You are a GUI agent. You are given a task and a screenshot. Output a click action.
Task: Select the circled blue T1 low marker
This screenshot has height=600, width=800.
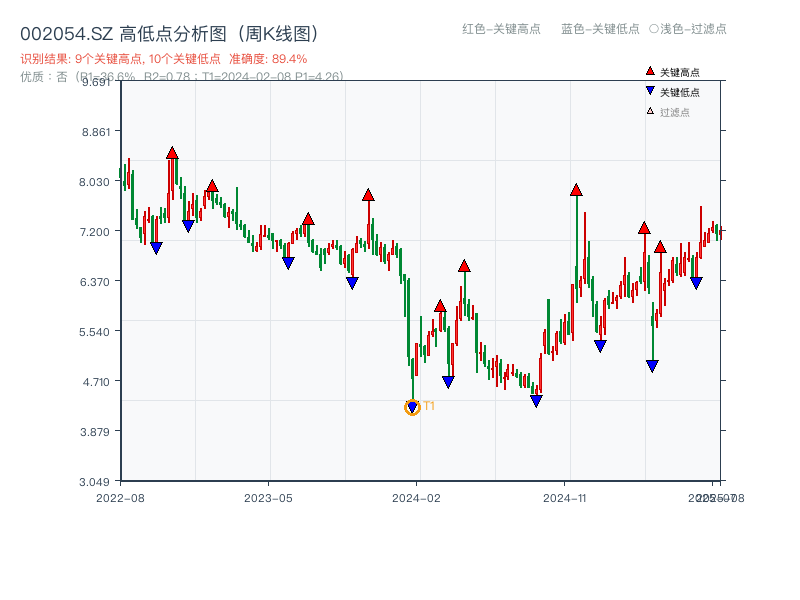coord(412,407)
